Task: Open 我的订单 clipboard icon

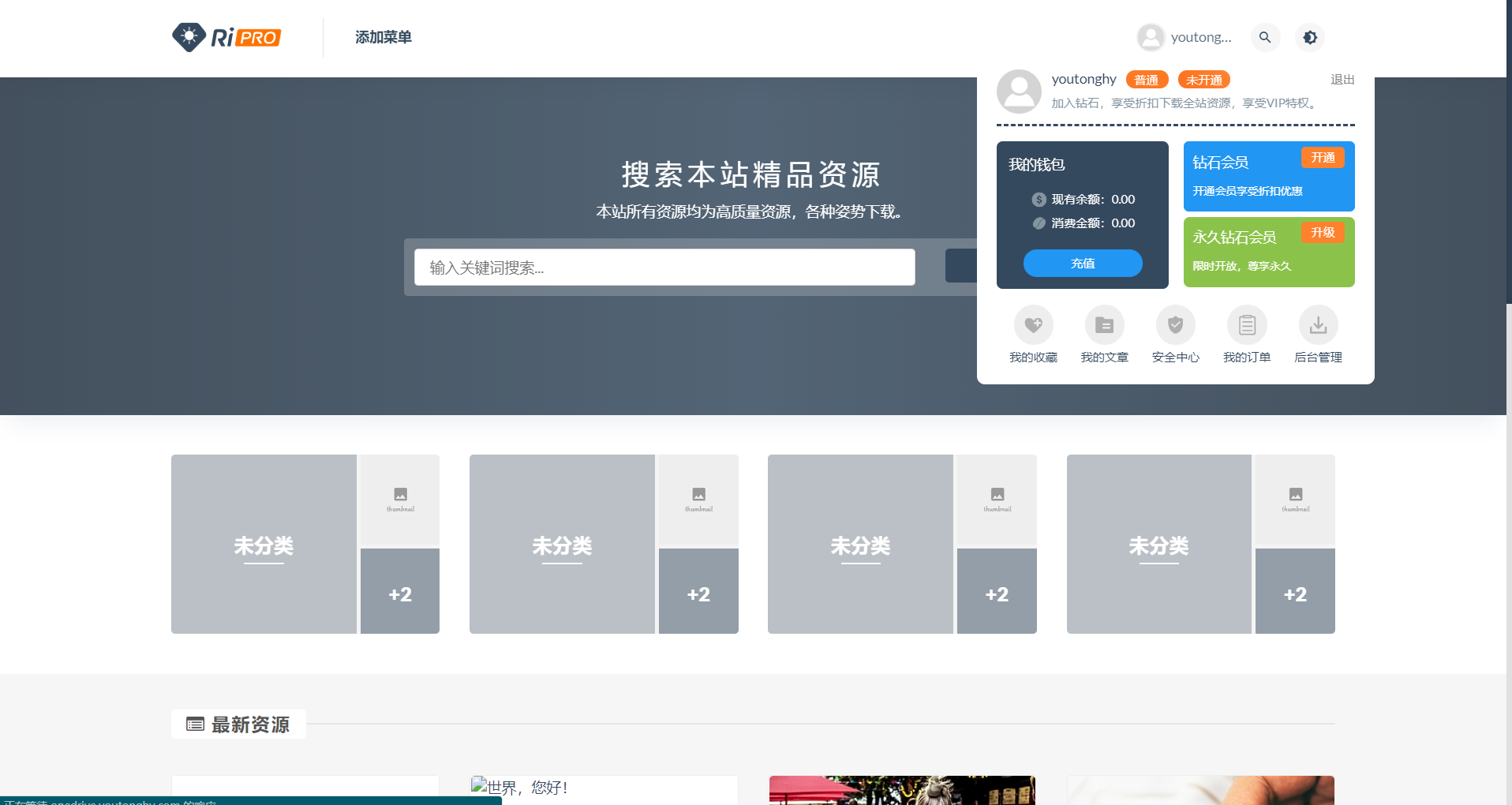Action: (1247, 325)
